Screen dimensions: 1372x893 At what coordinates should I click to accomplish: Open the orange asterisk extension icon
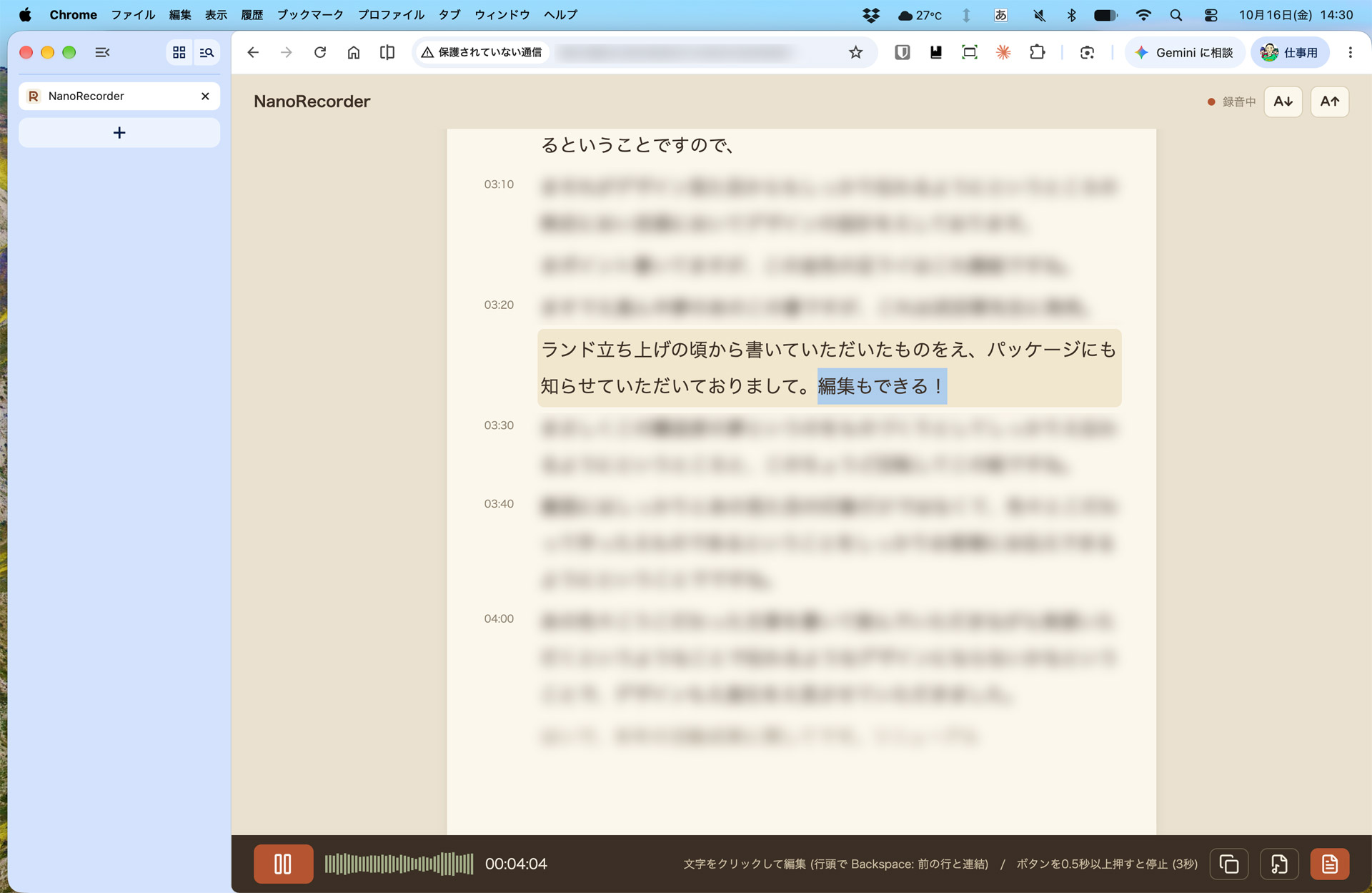[x=1003, y=52]
